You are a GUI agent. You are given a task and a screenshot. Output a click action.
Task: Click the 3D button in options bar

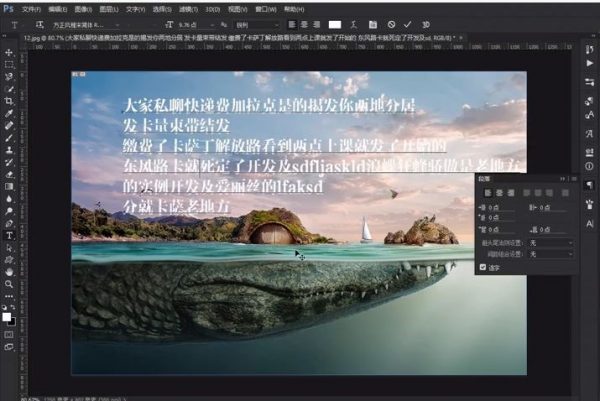[x=424, y=22]
